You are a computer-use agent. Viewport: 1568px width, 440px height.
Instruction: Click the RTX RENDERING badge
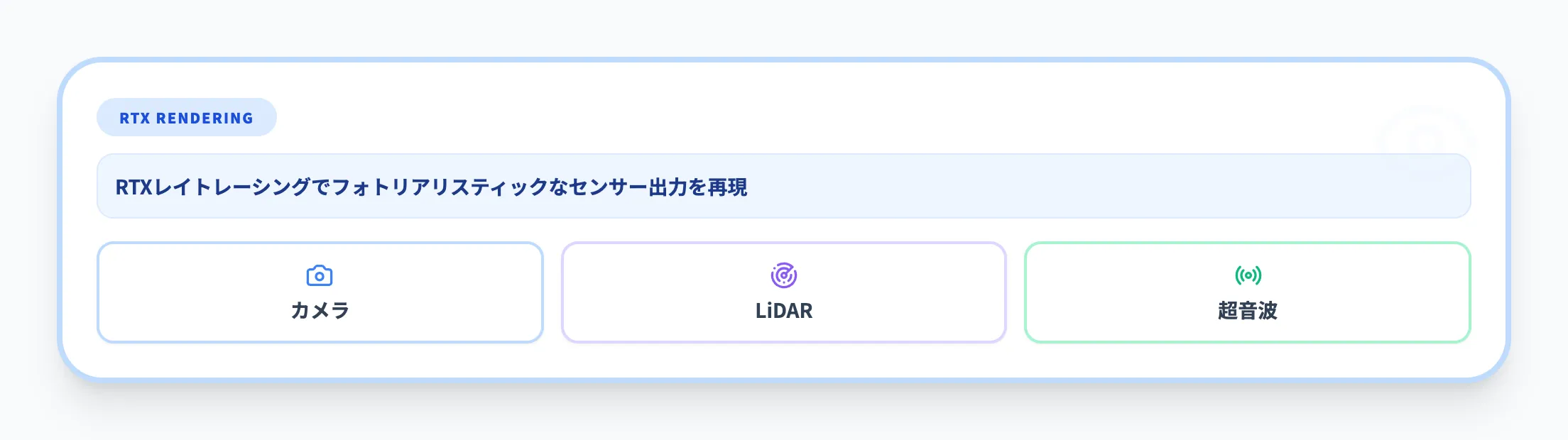point(186,118)
